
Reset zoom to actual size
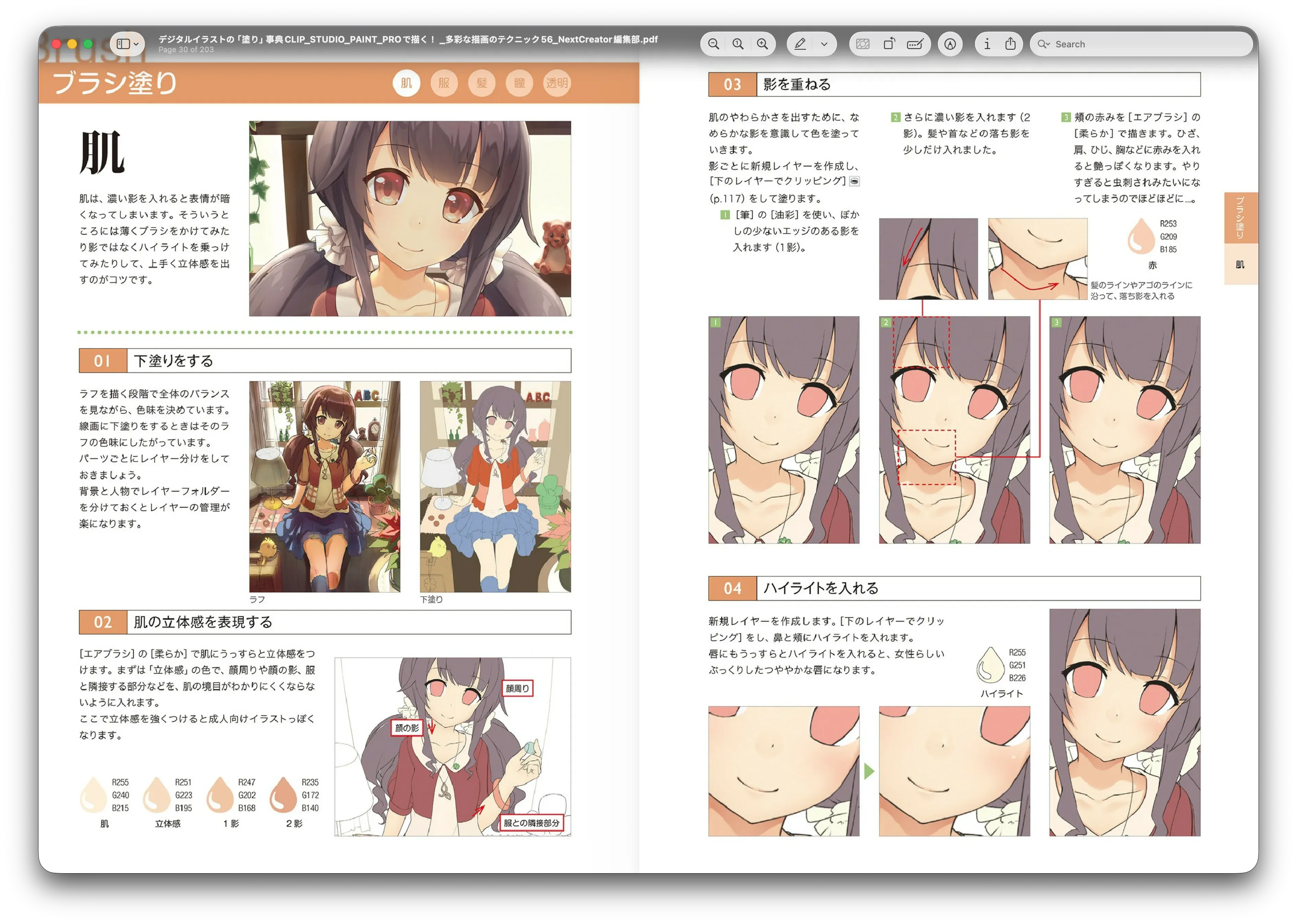pos(738,44)
